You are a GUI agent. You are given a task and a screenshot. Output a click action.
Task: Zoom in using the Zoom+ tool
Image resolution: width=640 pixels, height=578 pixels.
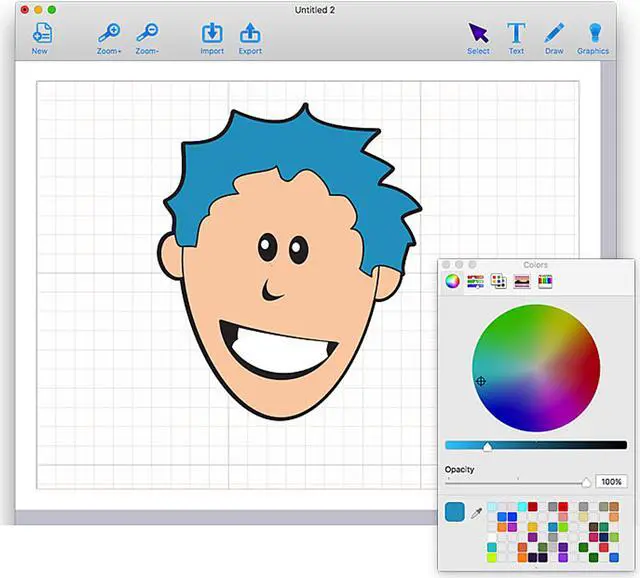point(109,33)
